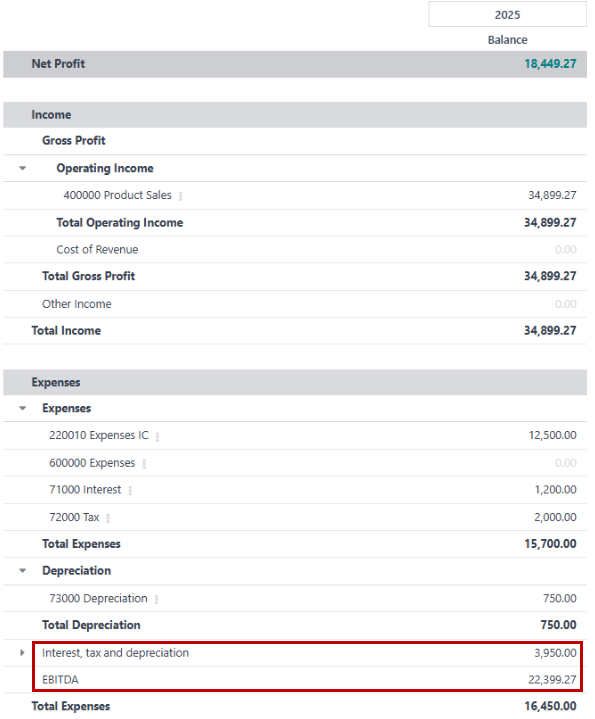Image resolution: width=595 pixels, height=719 pixels.
Task: Collapse the Expenses subsection arrow
Action: [22, 409]
